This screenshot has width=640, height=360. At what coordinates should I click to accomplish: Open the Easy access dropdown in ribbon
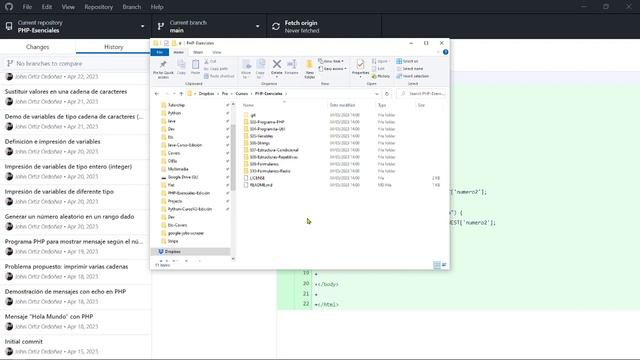[333, 69]
